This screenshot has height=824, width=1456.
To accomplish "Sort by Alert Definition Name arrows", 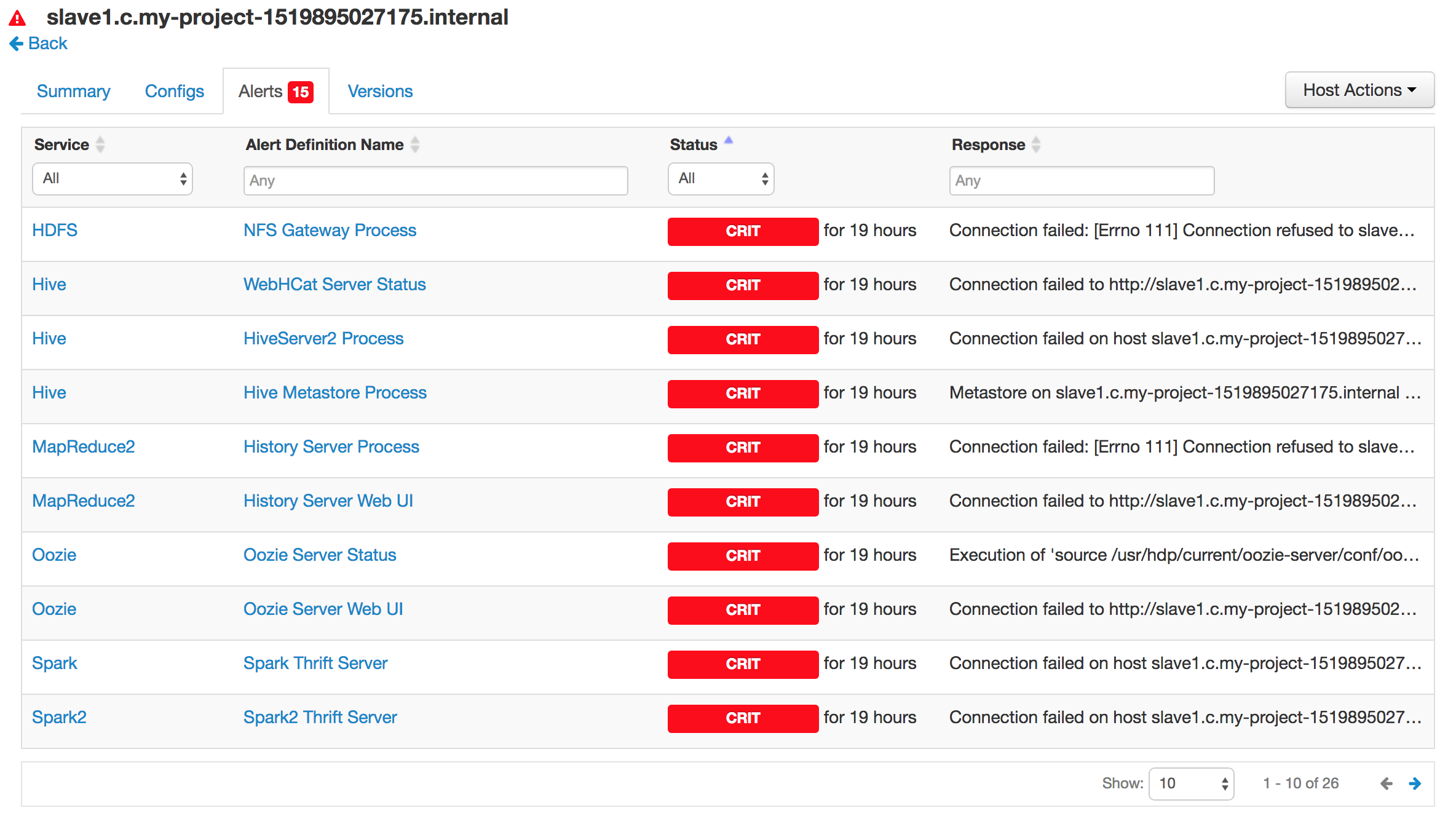I will 415,145.
